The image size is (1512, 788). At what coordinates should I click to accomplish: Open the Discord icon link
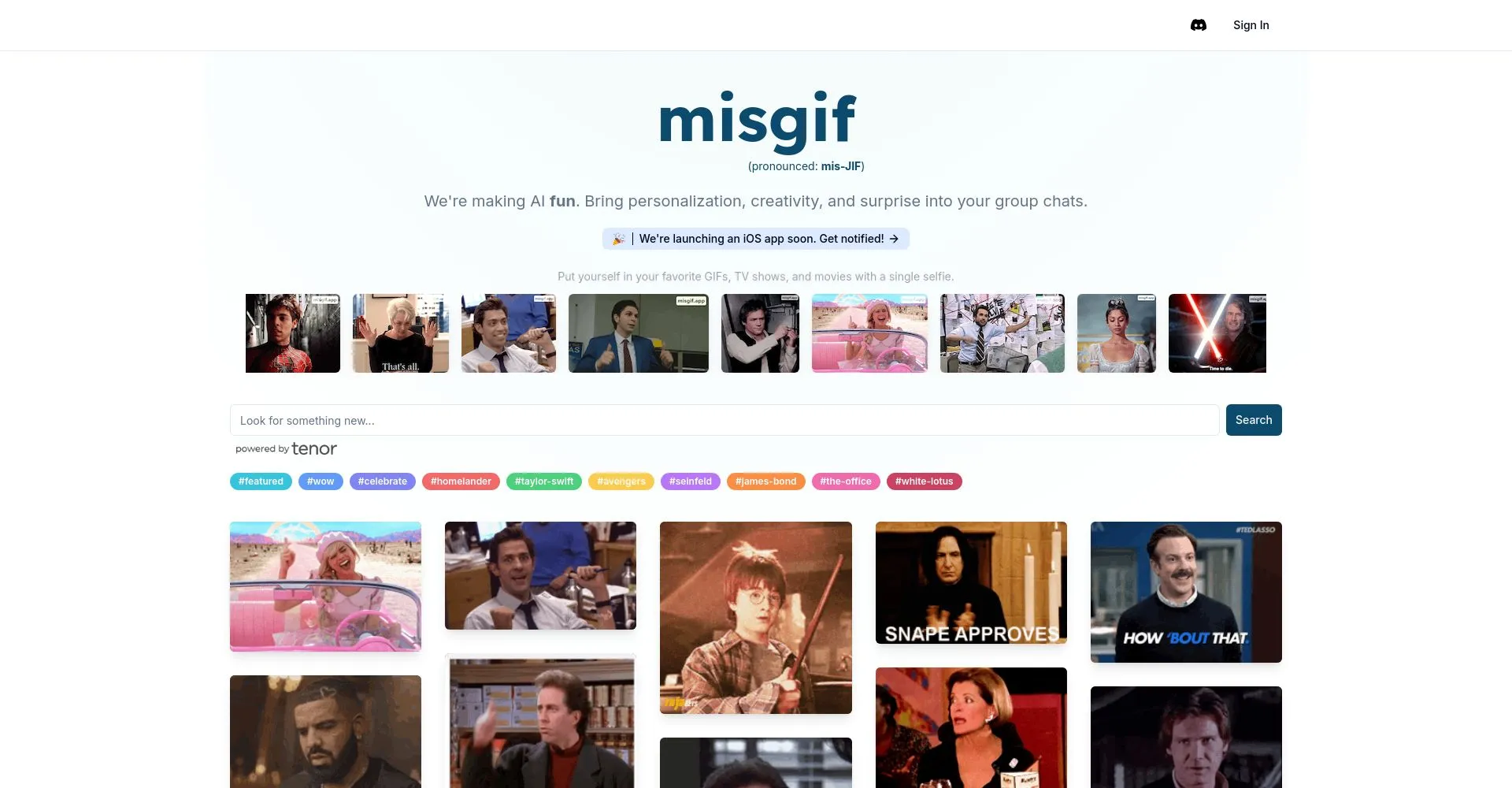click(1199, 25)
